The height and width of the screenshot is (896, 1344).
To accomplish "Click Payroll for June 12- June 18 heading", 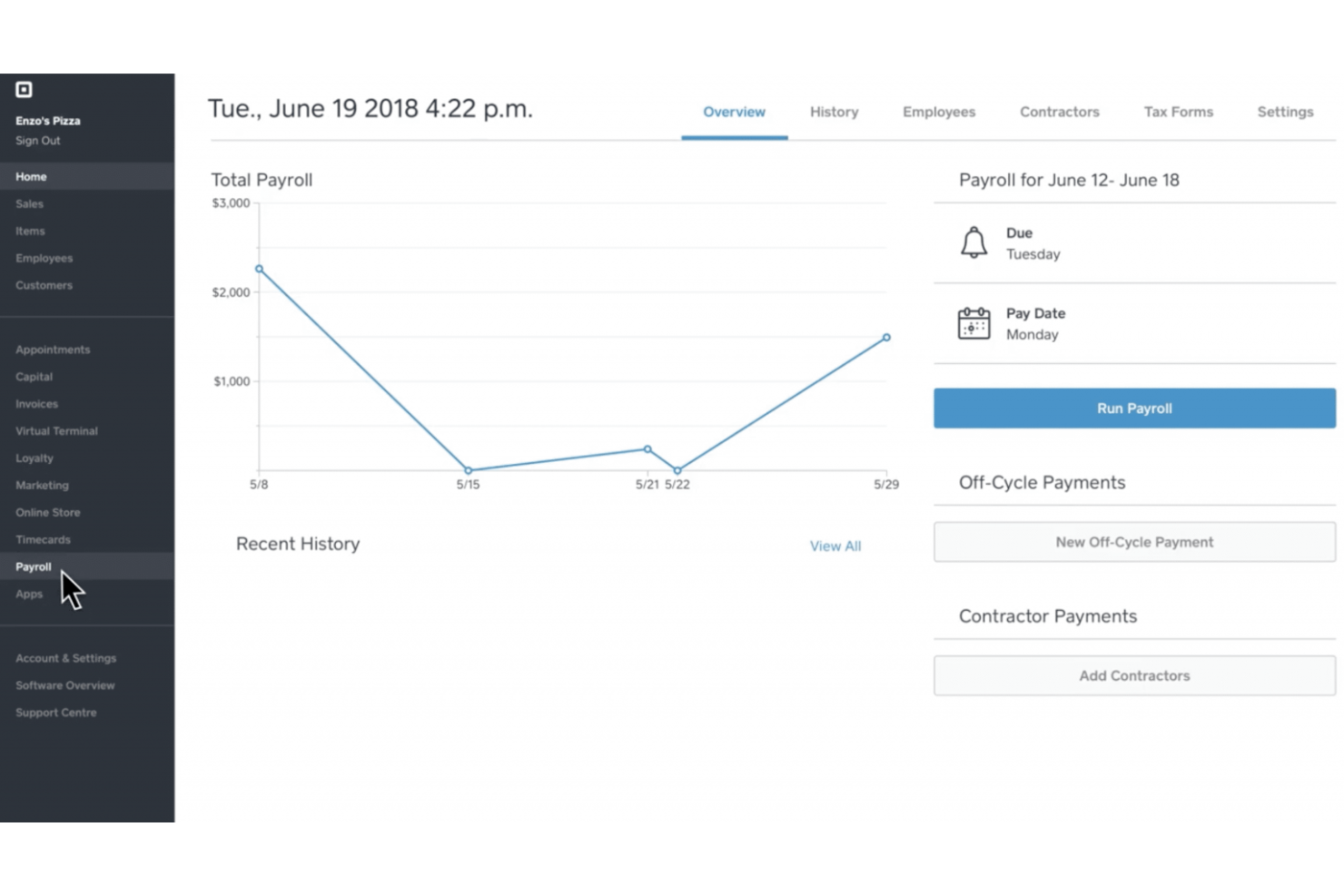I will (1069, 180).
